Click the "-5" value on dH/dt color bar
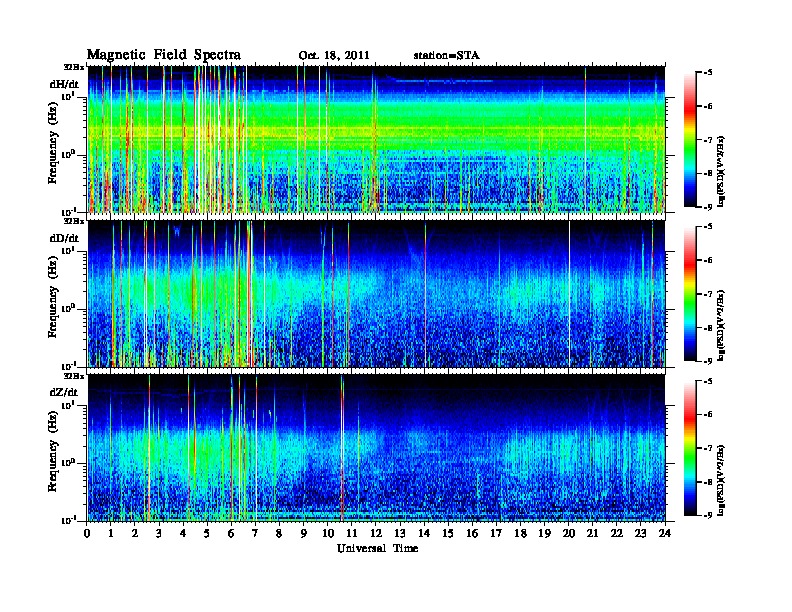 click(x=708, y=73)
